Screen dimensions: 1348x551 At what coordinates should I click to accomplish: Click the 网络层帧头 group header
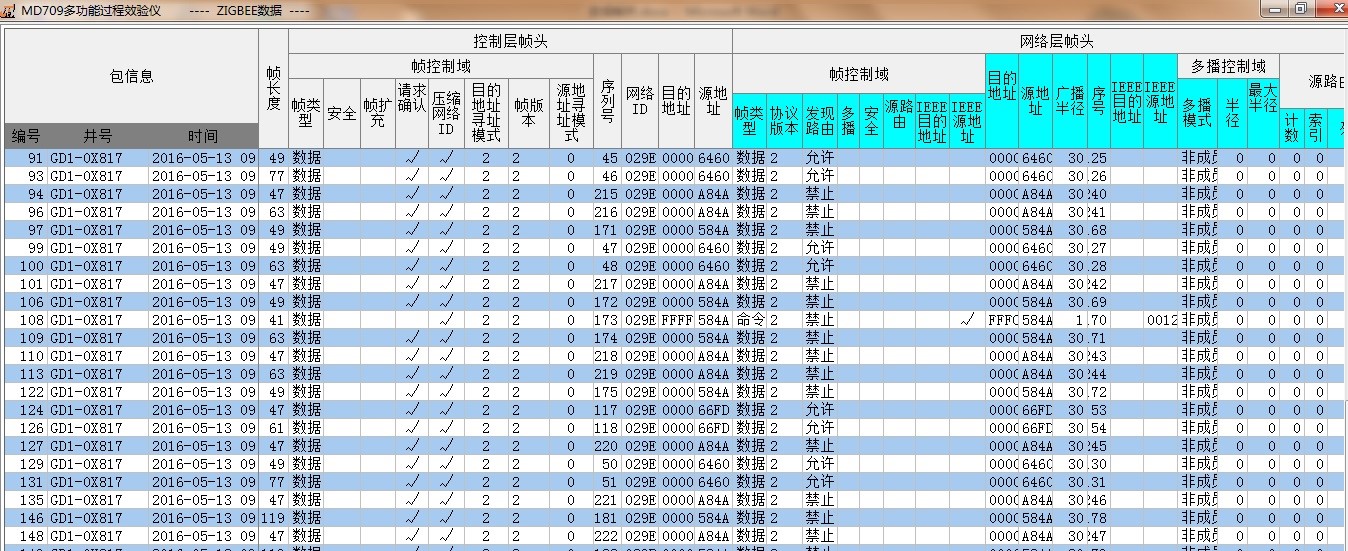coord(1056,42)
